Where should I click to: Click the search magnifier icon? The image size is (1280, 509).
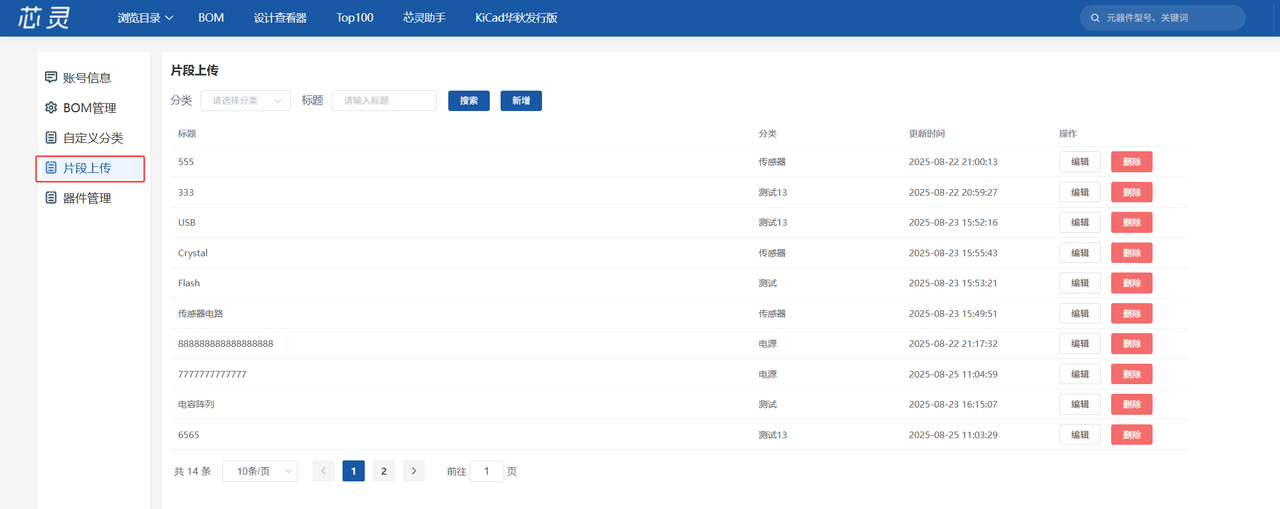[x=1095, y=18]
